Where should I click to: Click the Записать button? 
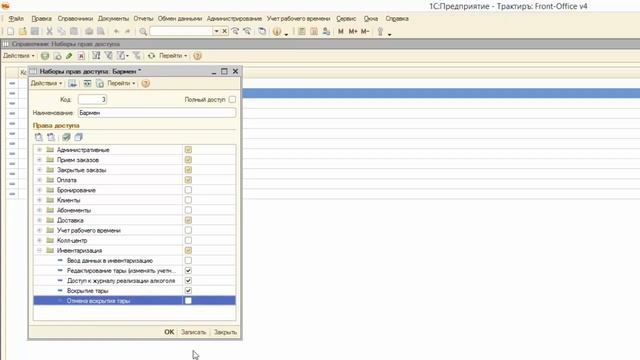point(193,332)
